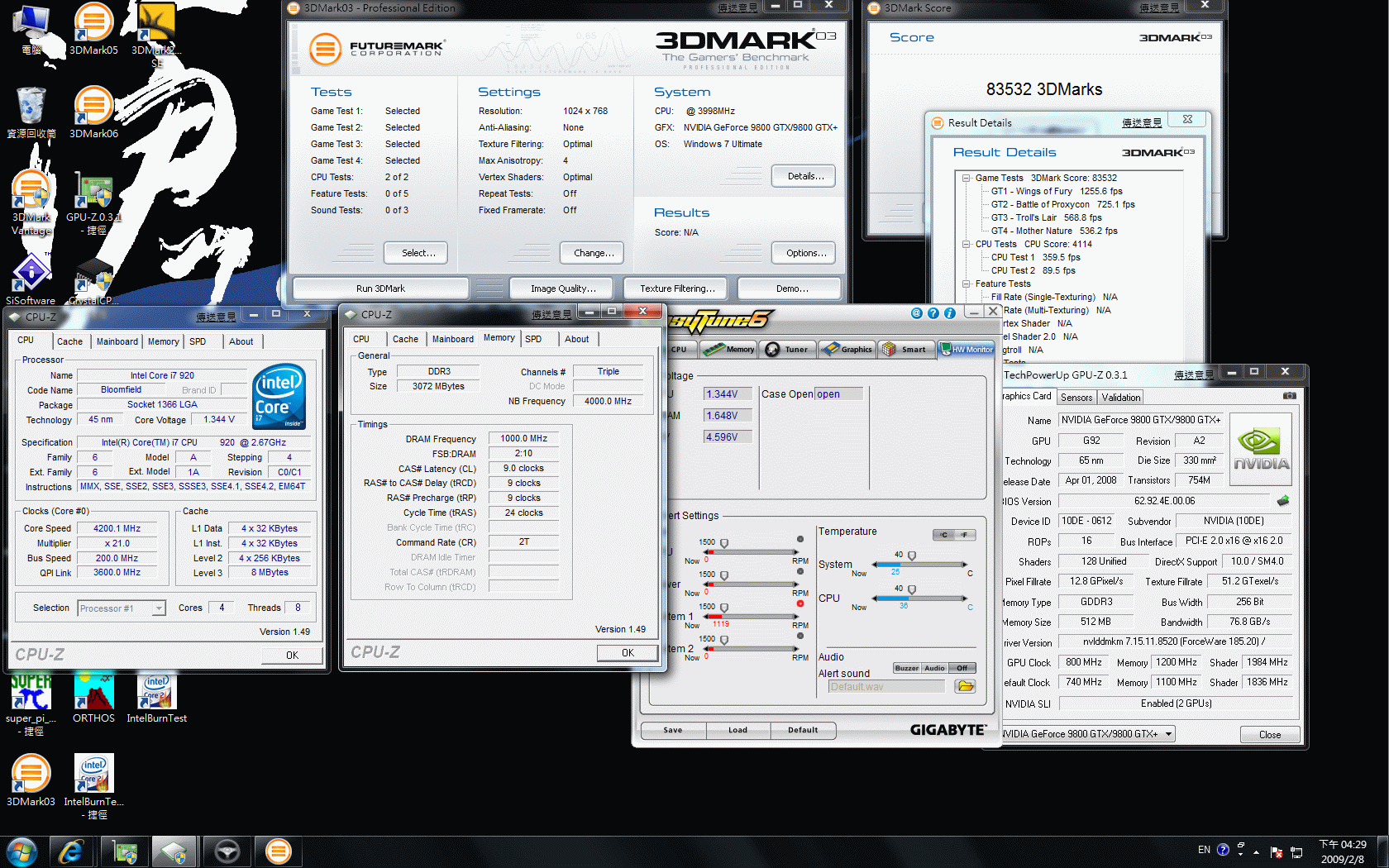Toggle the System 2 fan alert indicator

[x=800, y=636]
